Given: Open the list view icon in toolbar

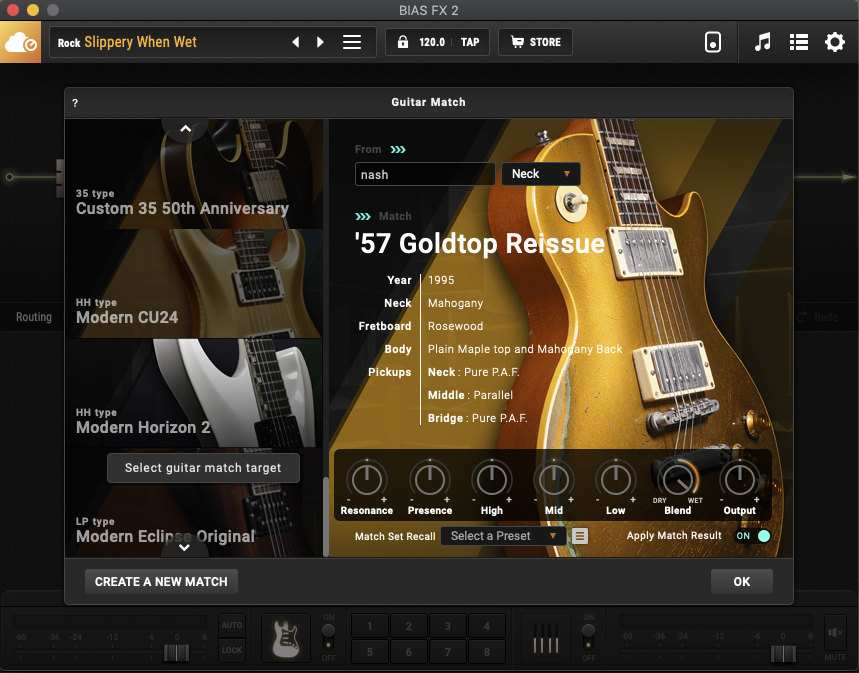Looking at the screenshot, I should [x=799, y=42].
